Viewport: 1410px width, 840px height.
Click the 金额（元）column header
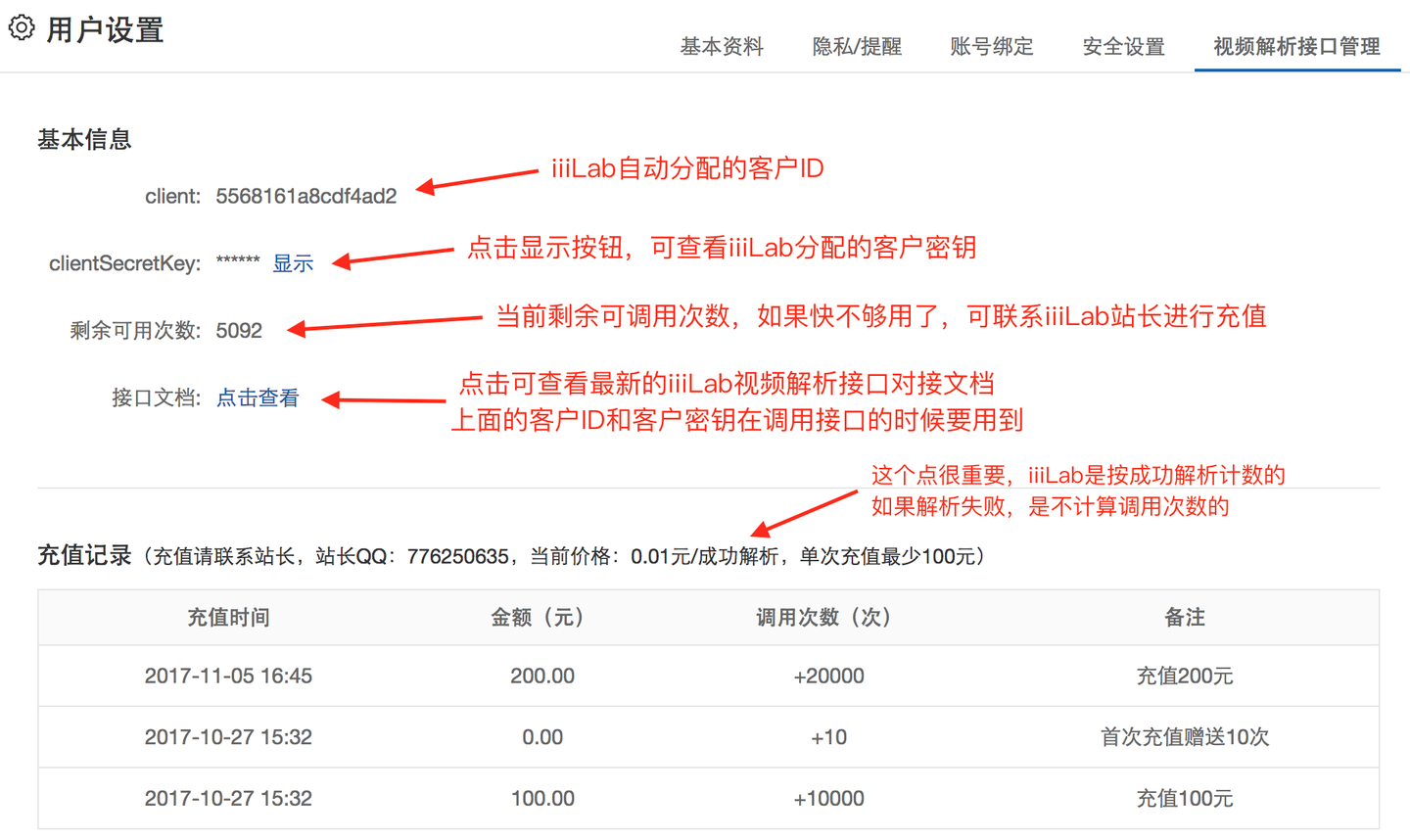click(537, 617)
